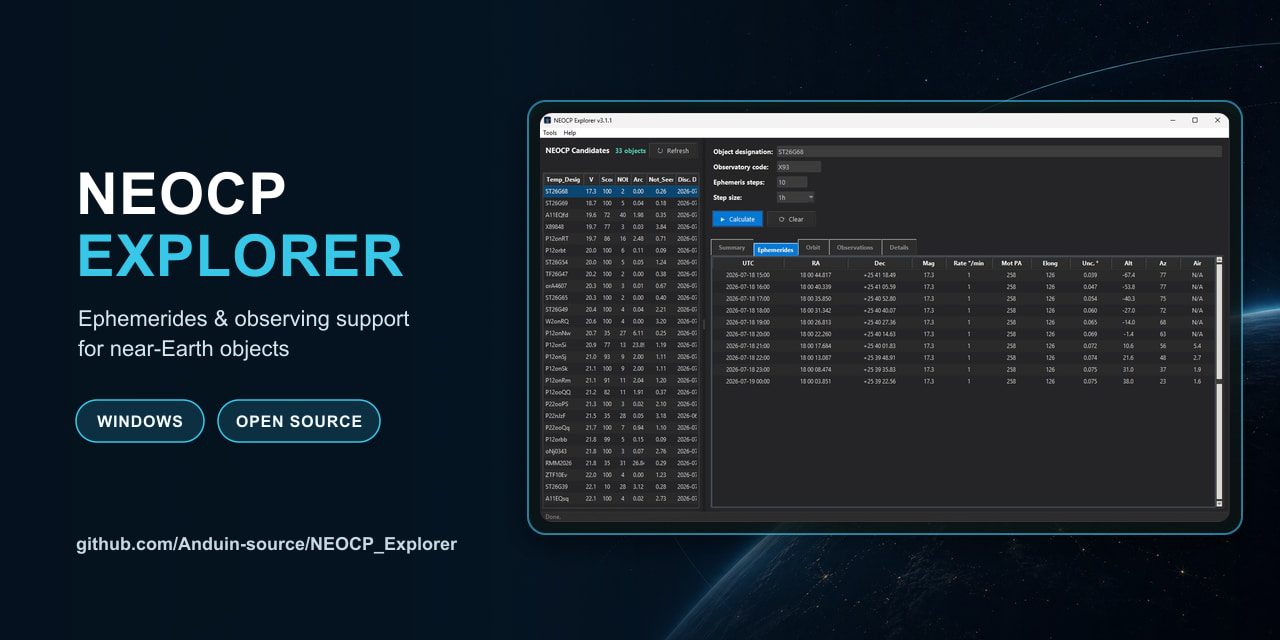
Task: Select candidate TF26G47 row
Action: click(621, 273)
